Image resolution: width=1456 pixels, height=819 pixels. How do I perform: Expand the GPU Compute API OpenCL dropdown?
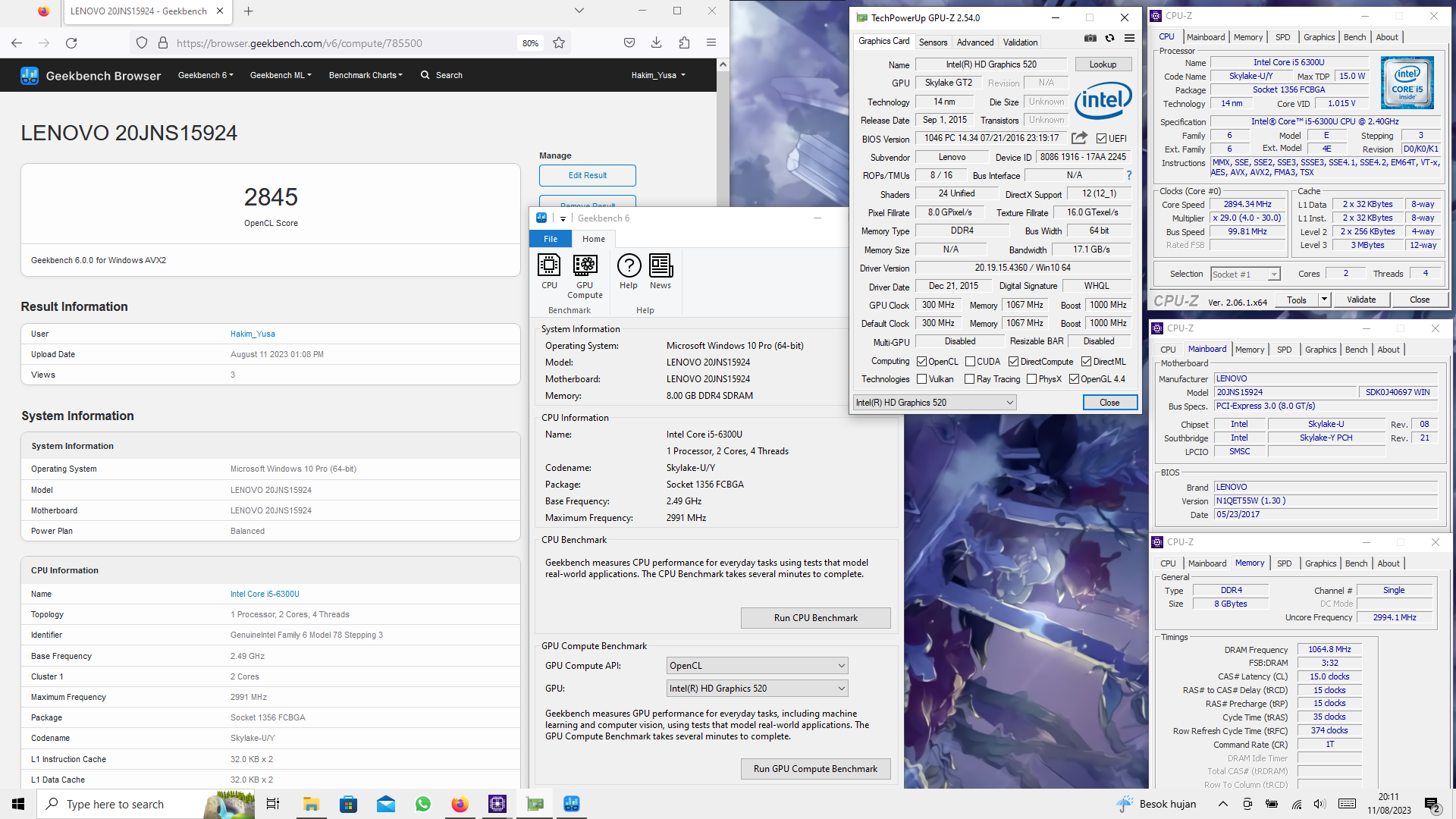click(757, 666)
